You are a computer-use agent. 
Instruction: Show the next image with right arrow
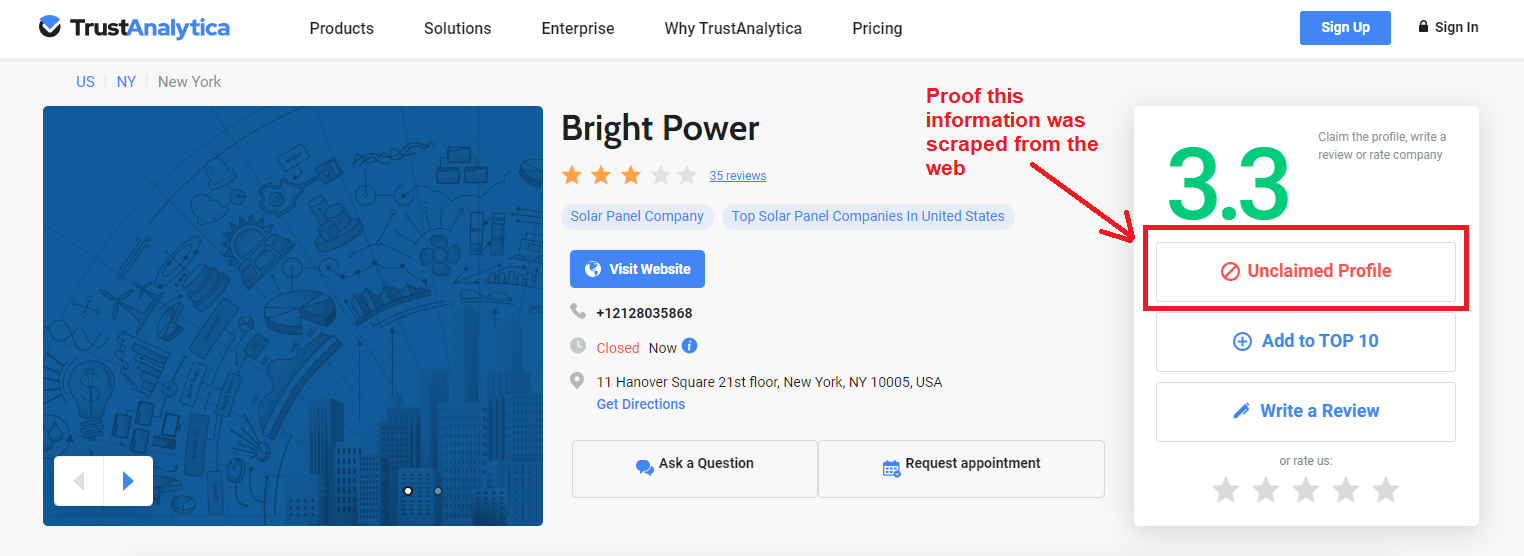(128, 481)
